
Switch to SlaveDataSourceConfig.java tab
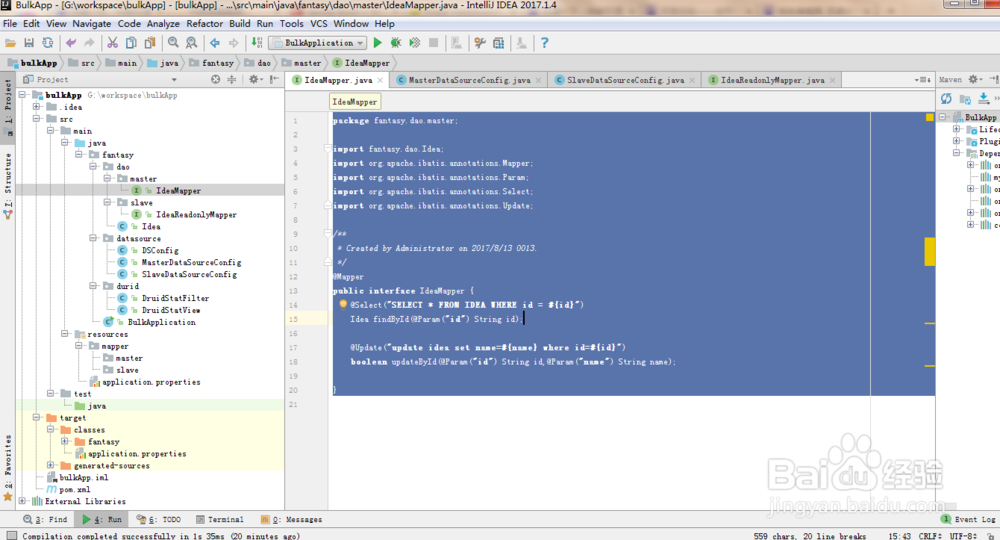pyautogui.click(x=625, y=80)
